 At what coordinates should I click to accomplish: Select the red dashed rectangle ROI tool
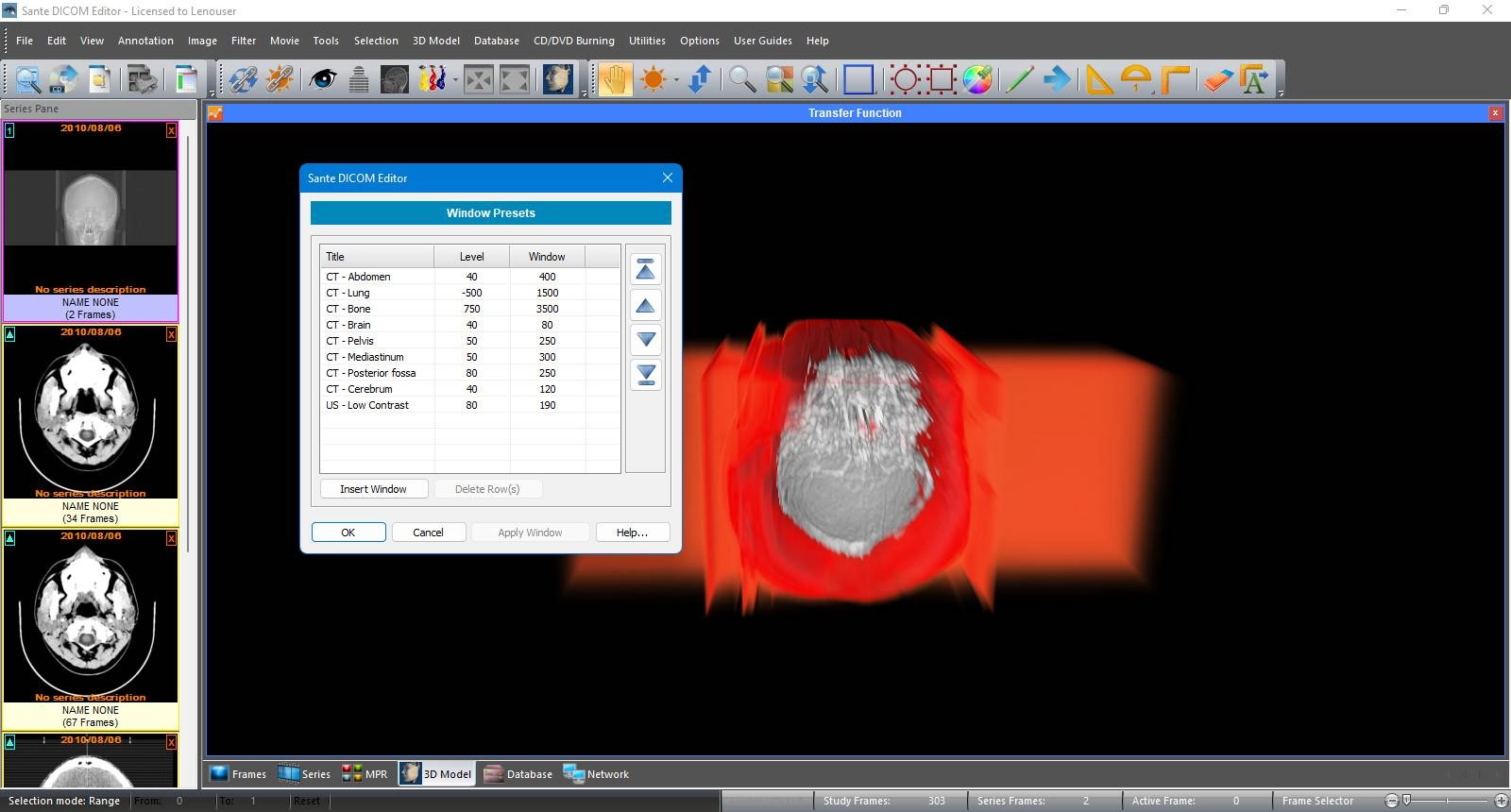[942, 79]
